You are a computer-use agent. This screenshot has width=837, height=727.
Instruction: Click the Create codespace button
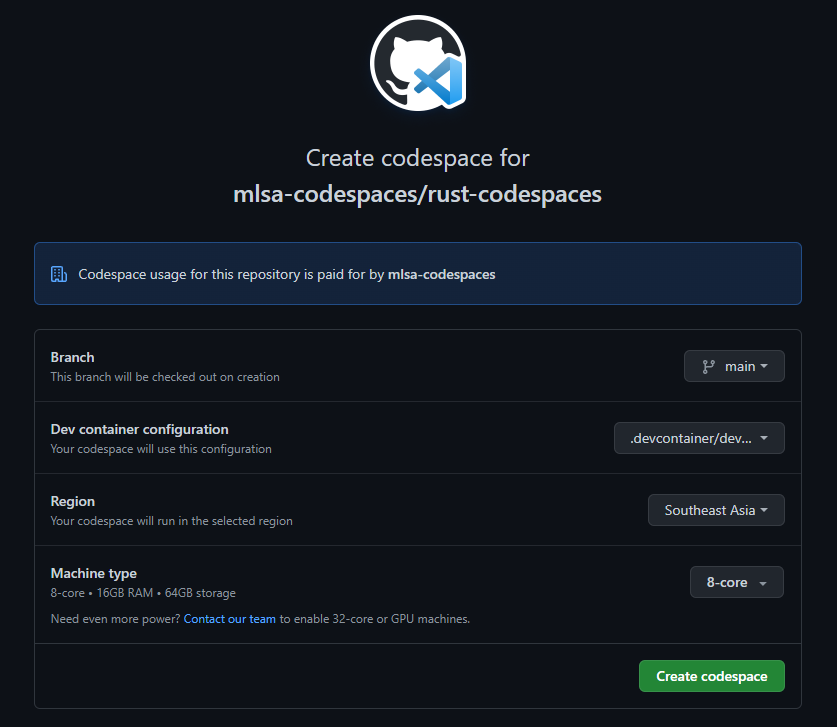[x=712, y=676]
